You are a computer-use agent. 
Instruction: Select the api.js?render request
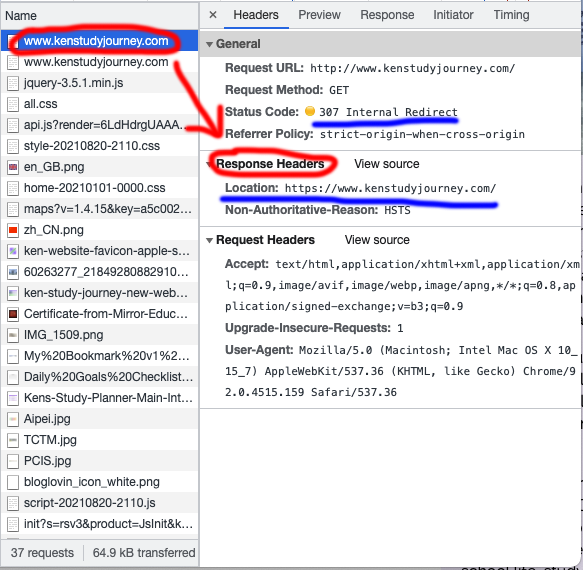pyautogui.click(x=99, y=125)
